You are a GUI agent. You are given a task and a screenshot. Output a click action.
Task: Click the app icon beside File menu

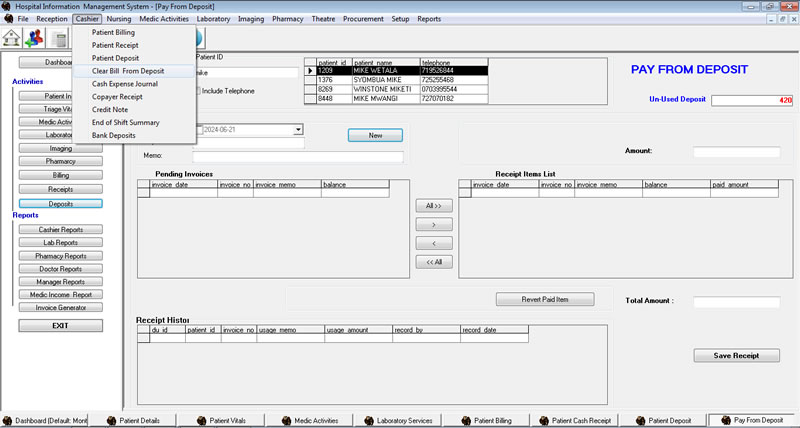(8, 19)
